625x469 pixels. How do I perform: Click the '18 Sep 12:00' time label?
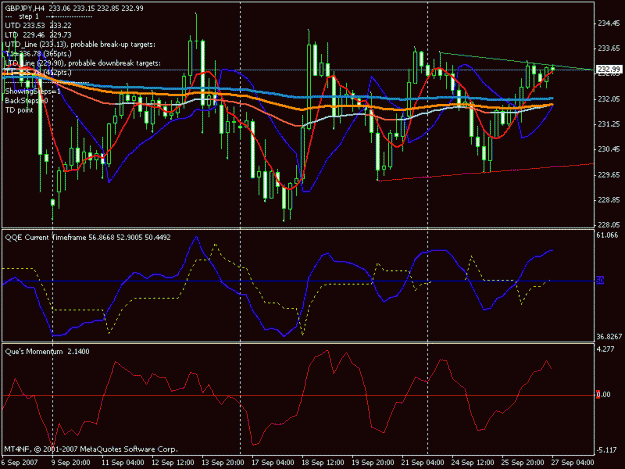(x=323, y=463)
